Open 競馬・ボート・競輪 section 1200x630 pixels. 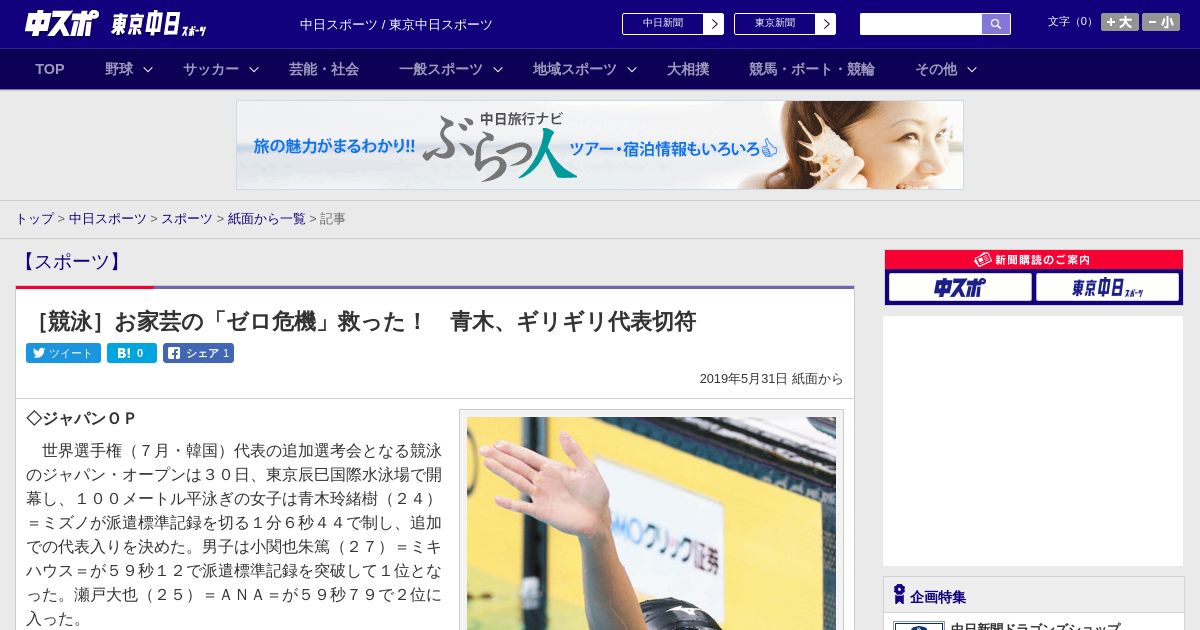pos(812,69)
